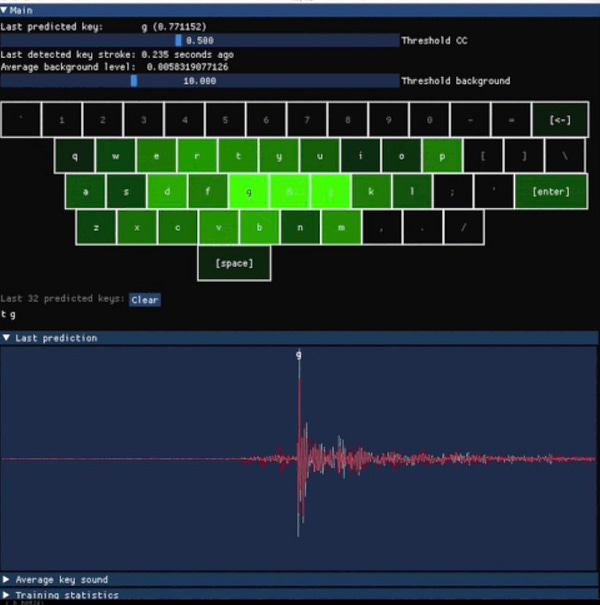Click the equals key on keyboard
This screenshot has height=605, width=600.
pyautogui.click(x=512, y=119)
